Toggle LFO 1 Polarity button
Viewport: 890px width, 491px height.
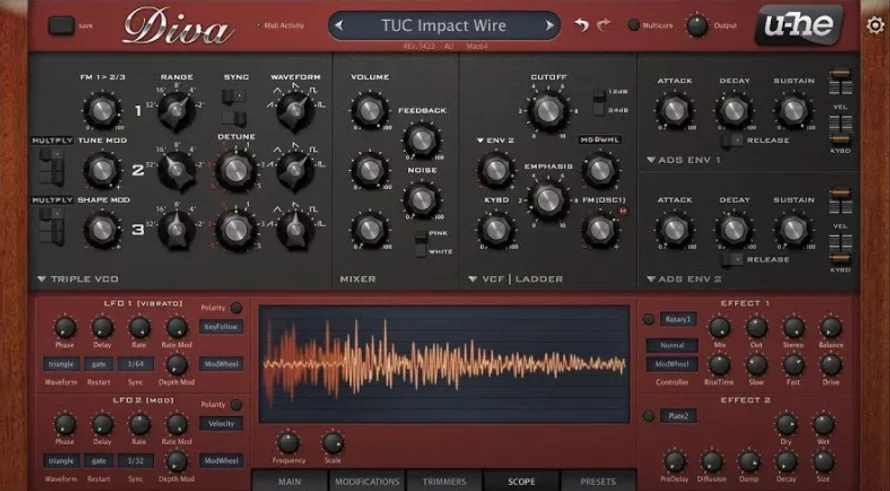237,308
